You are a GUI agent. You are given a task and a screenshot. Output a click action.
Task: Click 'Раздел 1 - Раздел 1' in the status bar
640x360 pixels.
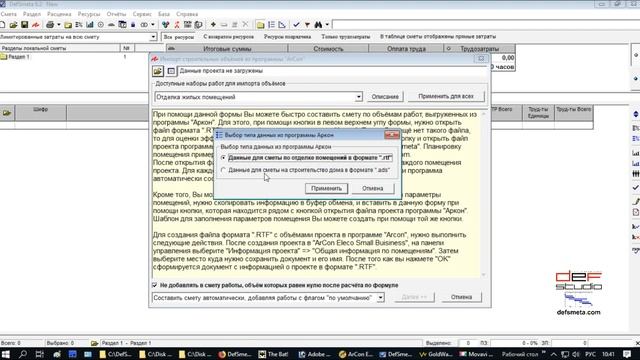[126, 343]
